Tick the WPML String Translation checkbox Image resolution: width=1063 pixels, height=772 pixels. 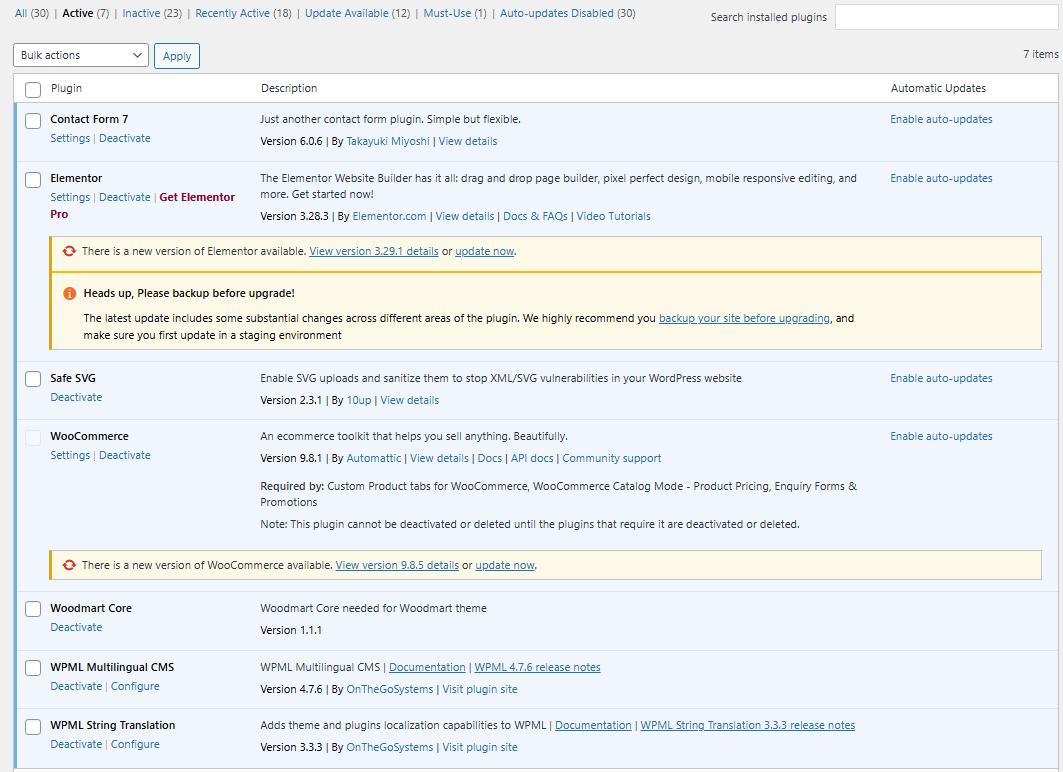tap(33, 727)
